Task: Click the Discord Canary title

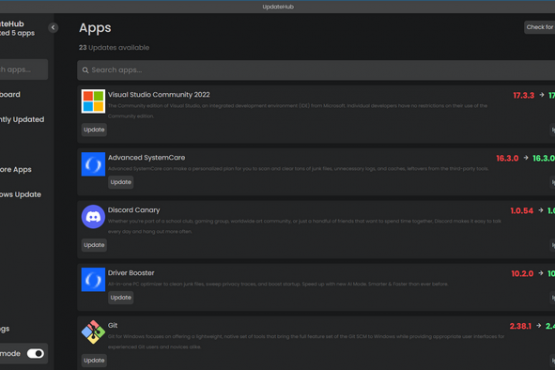Action: click(134, 210)
